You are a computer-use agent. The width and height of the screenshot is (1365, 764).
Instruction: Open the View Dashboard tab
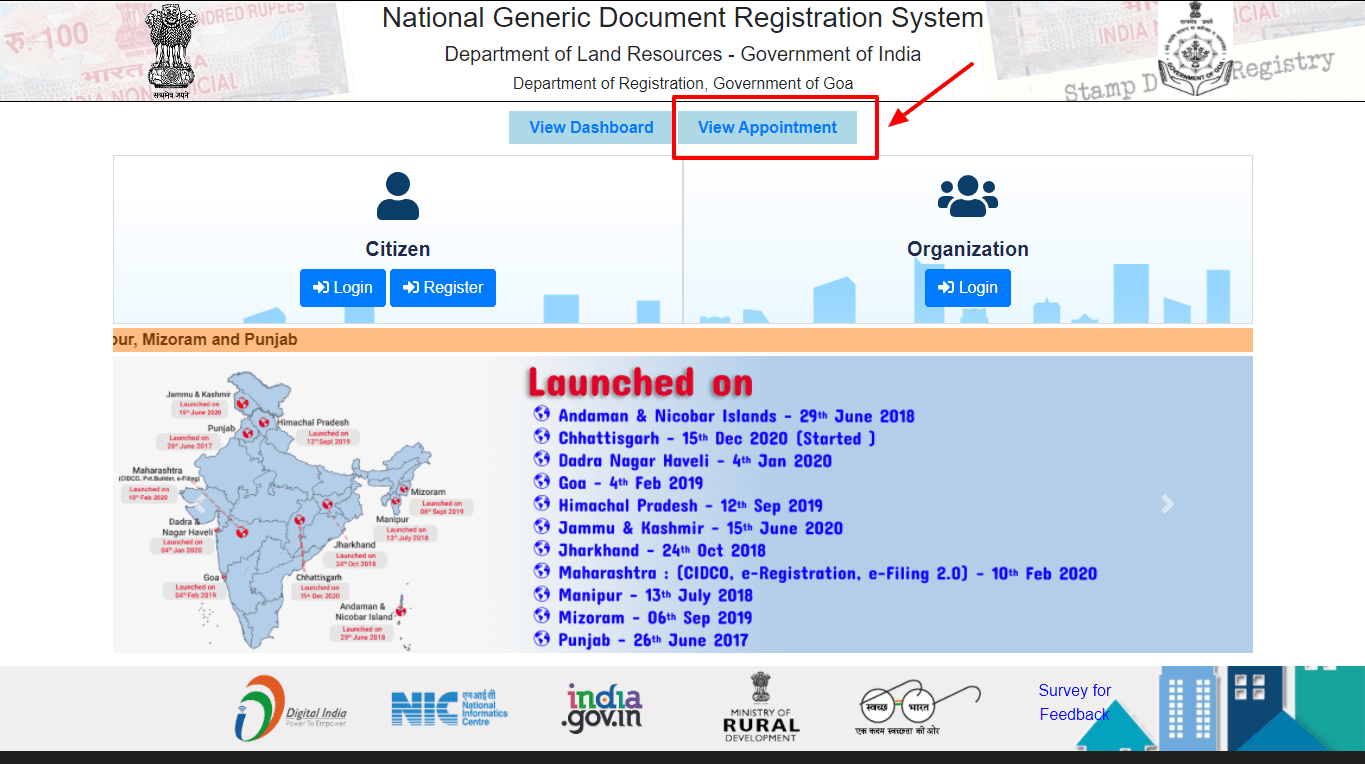[591, 127]
